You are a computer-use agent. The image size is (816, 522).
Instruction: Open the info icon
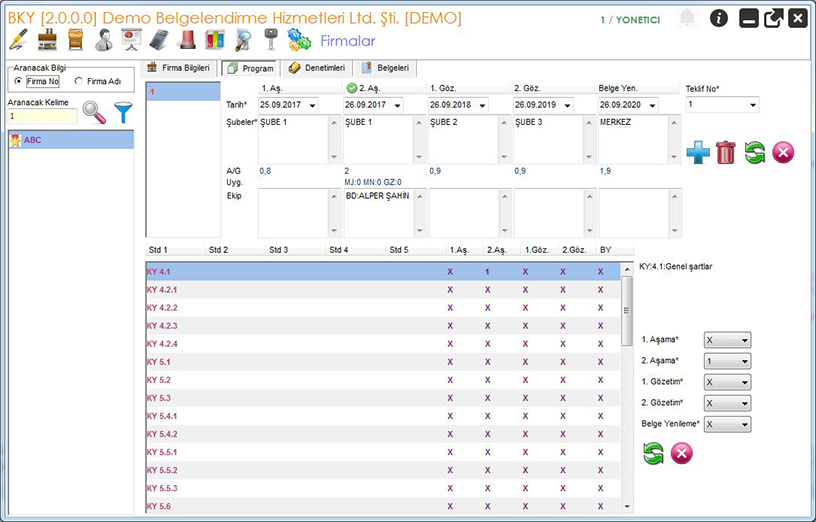[x=719, y=19]
